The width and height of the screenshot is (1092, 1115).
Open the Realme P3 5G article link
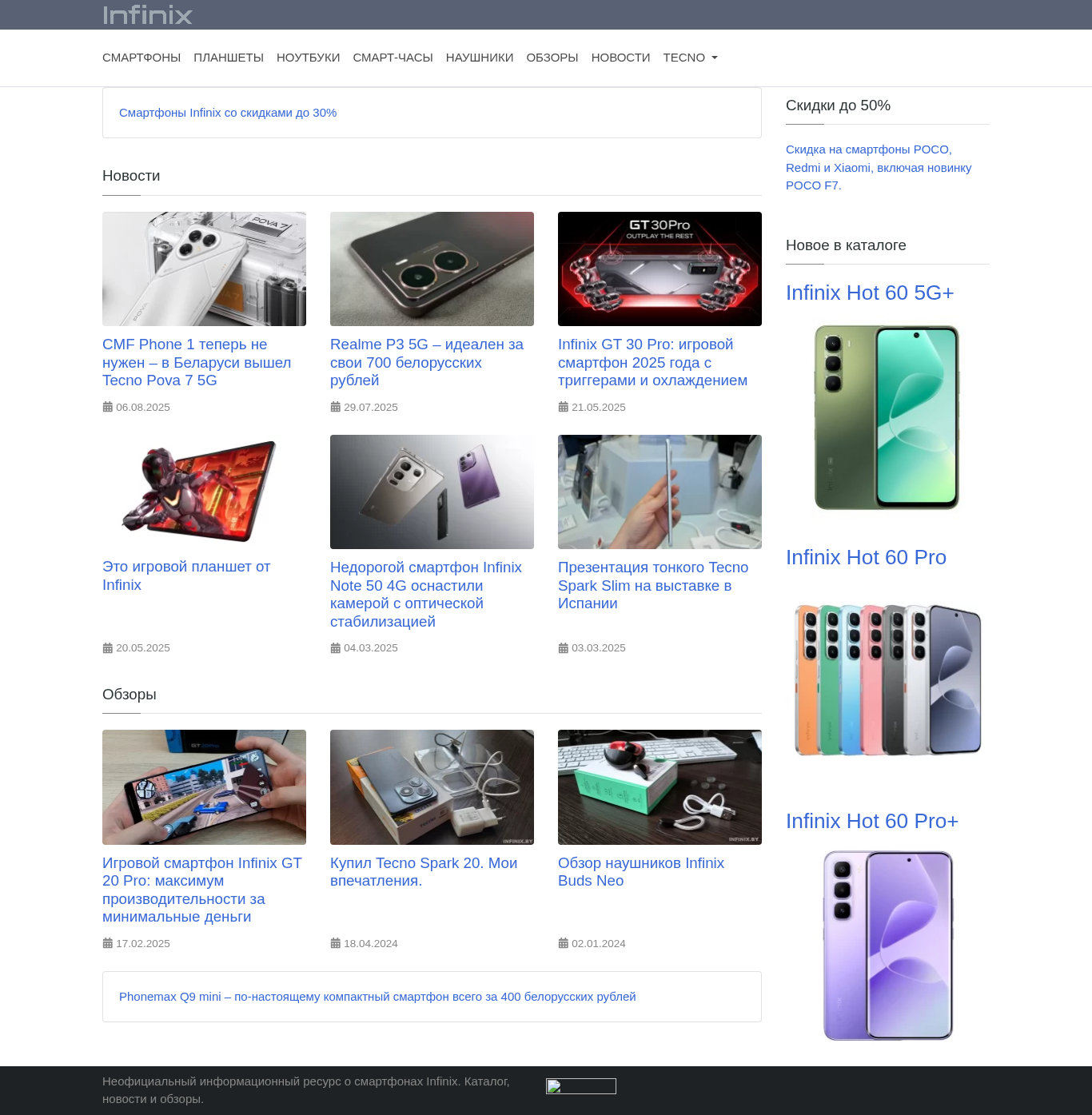(x=427, y=362)
